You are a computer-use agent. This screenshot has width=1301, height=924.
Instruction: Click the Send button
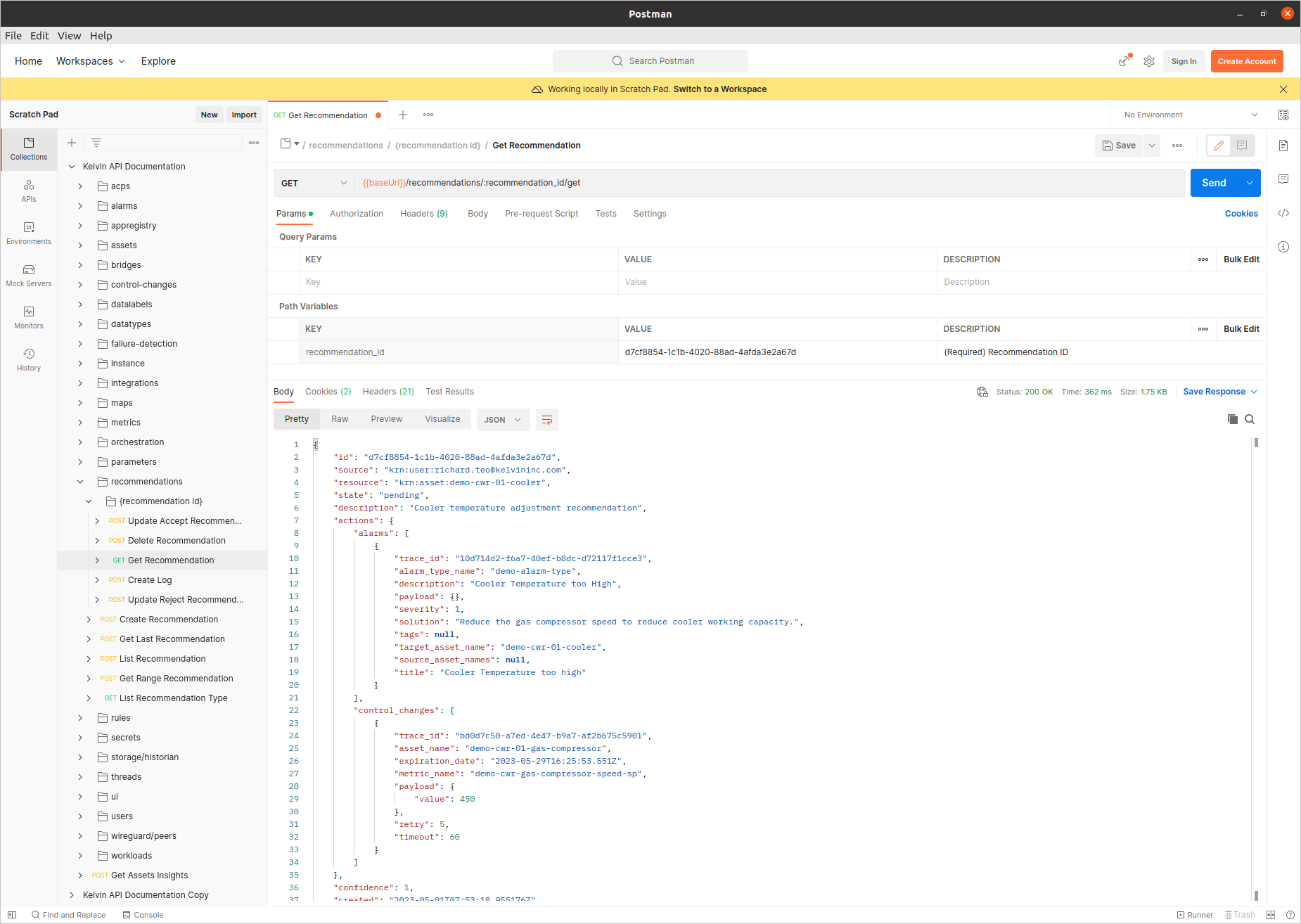(1213, 182)
